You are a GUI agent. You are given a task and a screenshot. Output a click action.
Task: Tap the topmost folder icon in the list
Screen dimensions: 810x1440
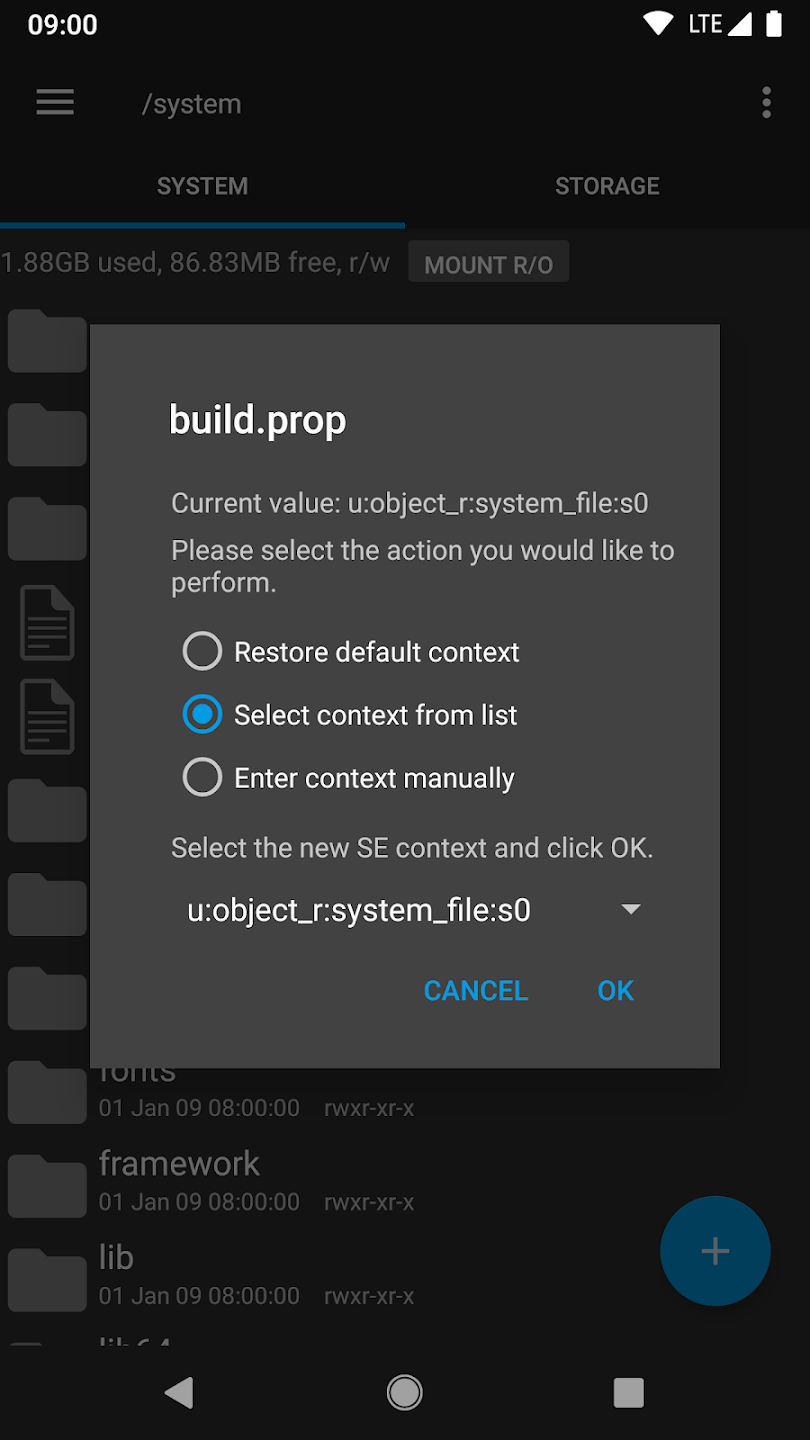pos(47,341)
